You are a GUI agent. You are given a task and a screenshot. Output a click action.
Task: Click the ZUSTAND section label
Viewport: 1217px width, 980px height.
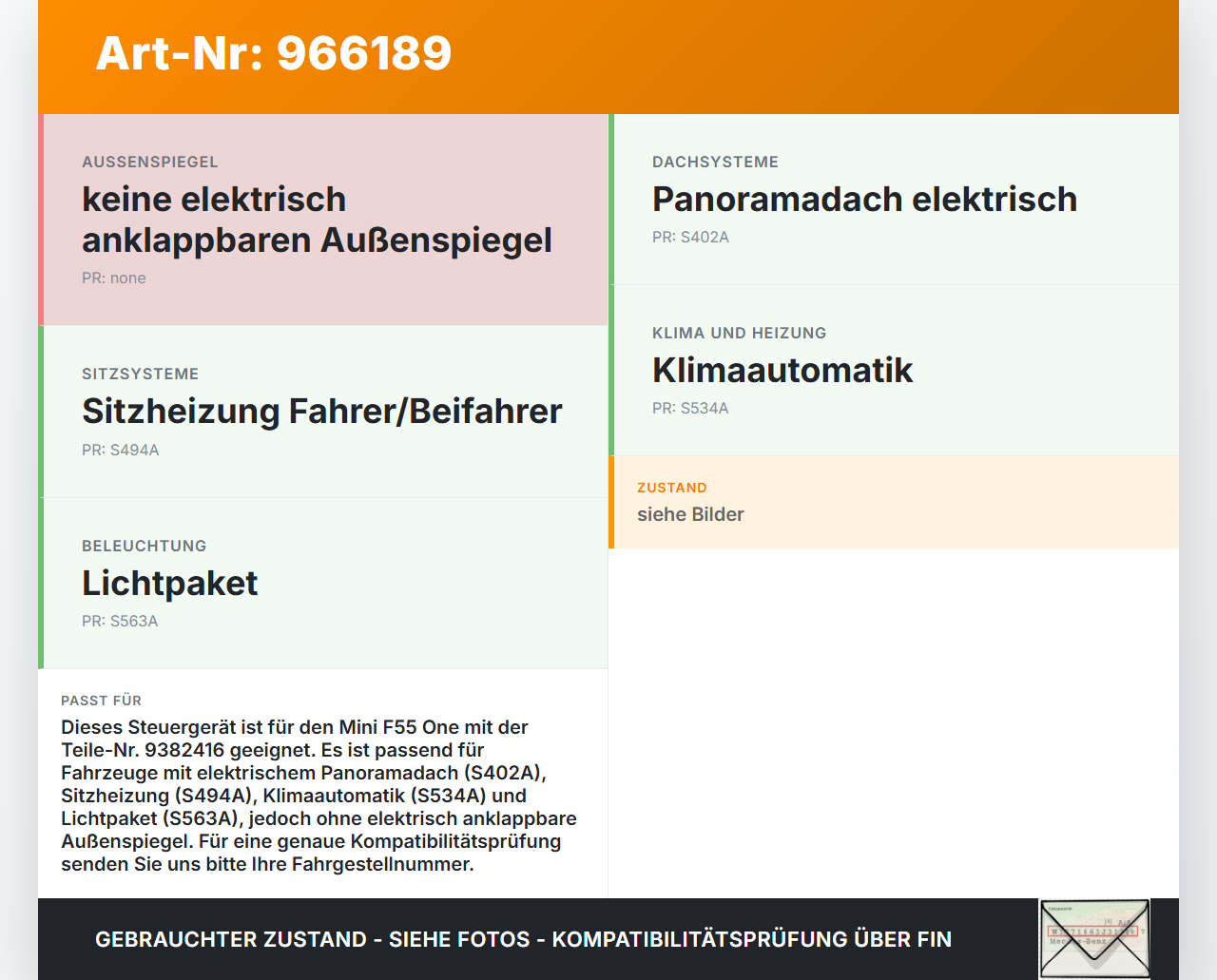672,488
